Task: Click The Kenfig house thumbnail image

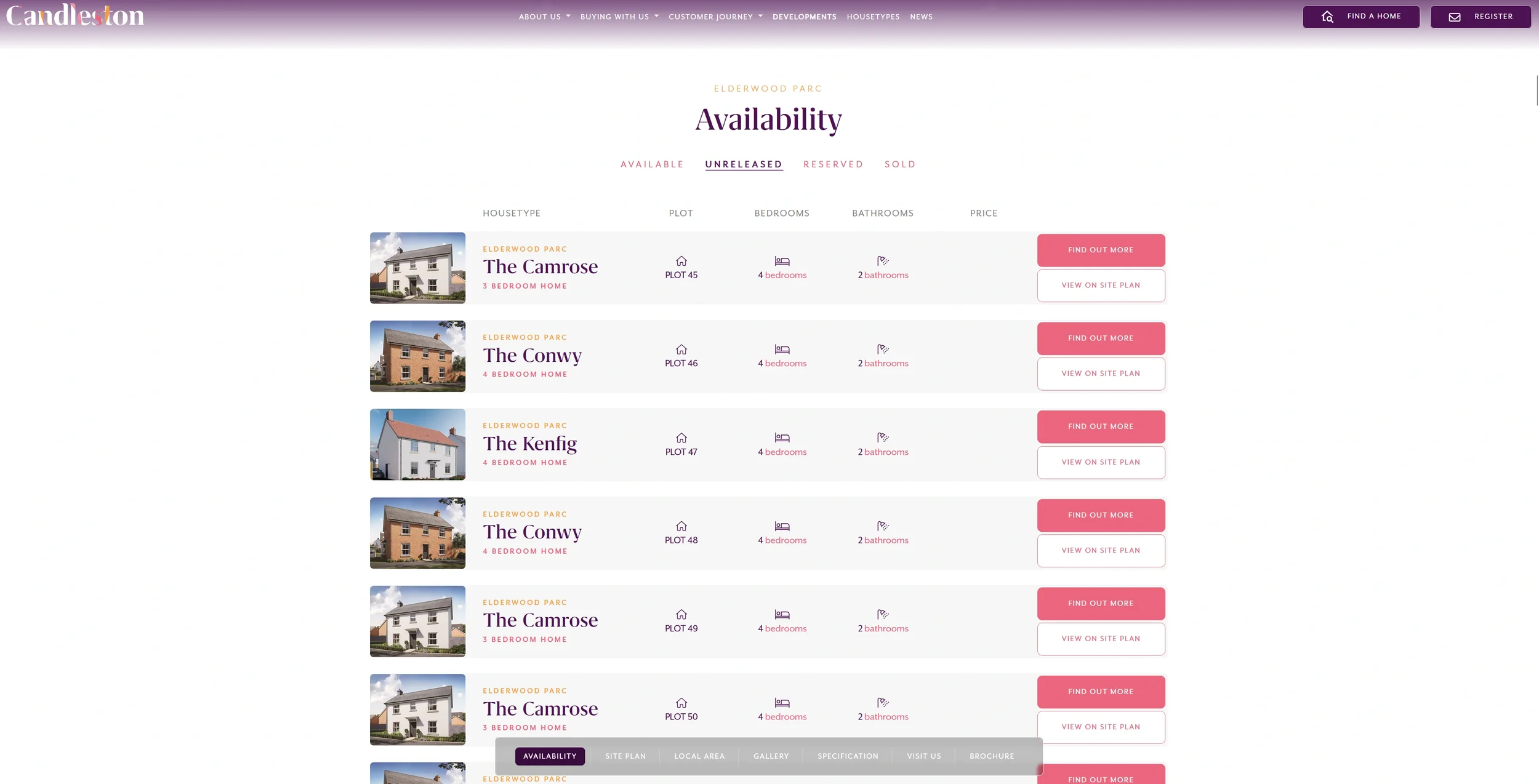Action: click(x=417, y=444)
